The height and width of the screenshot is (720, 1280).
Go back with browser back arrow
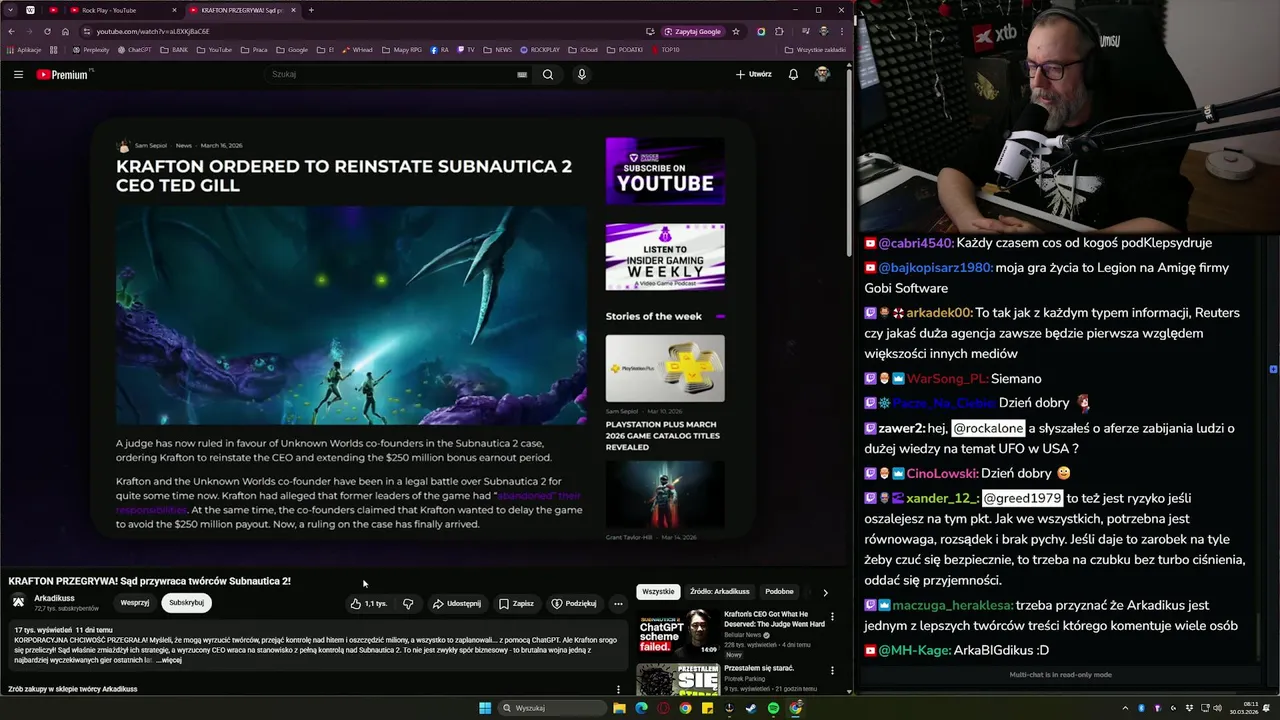(x=12, y=31)
